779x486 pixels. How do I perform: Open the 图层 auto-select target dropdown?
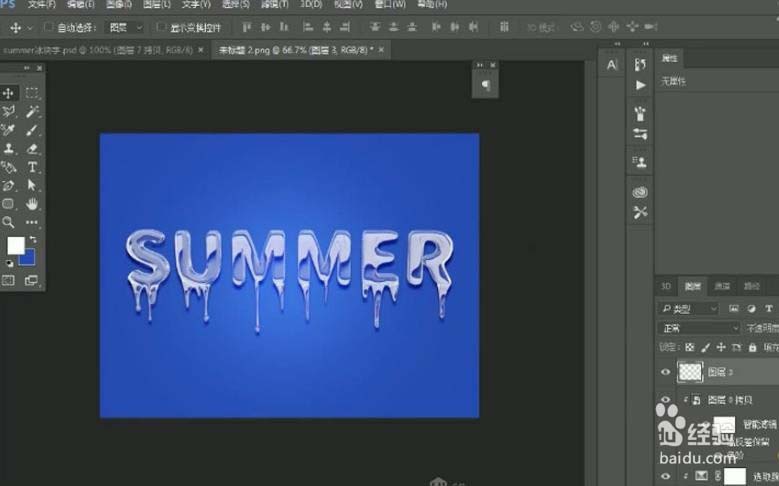125,28
